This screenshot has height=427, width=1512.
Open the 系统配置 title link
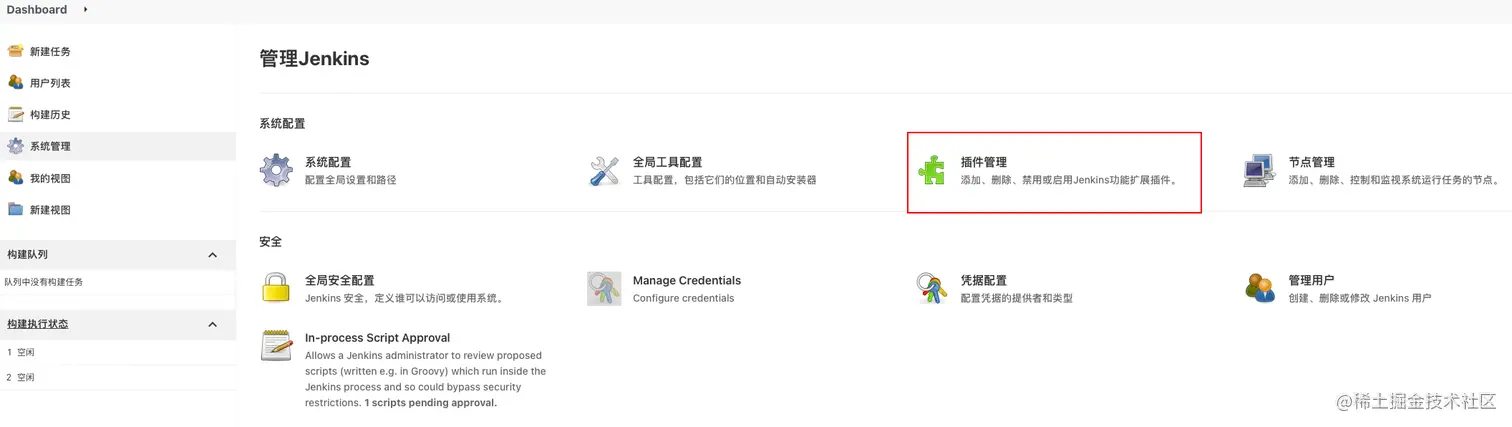[328, 162]
